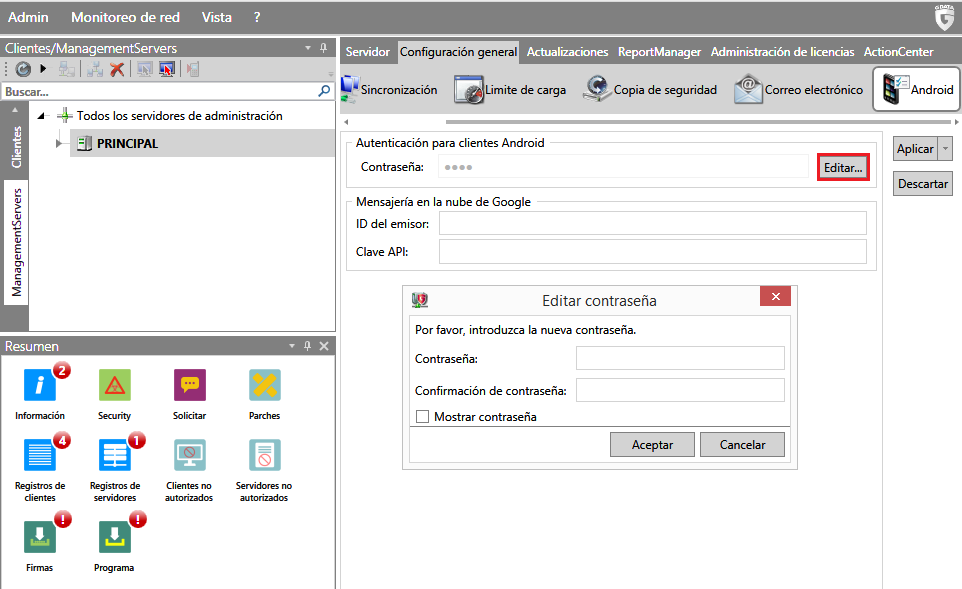Viewport: 962px width, 589px height.
Task: Open the dropdown arrow beside Aplicar
Action: (x=946, y=149)
